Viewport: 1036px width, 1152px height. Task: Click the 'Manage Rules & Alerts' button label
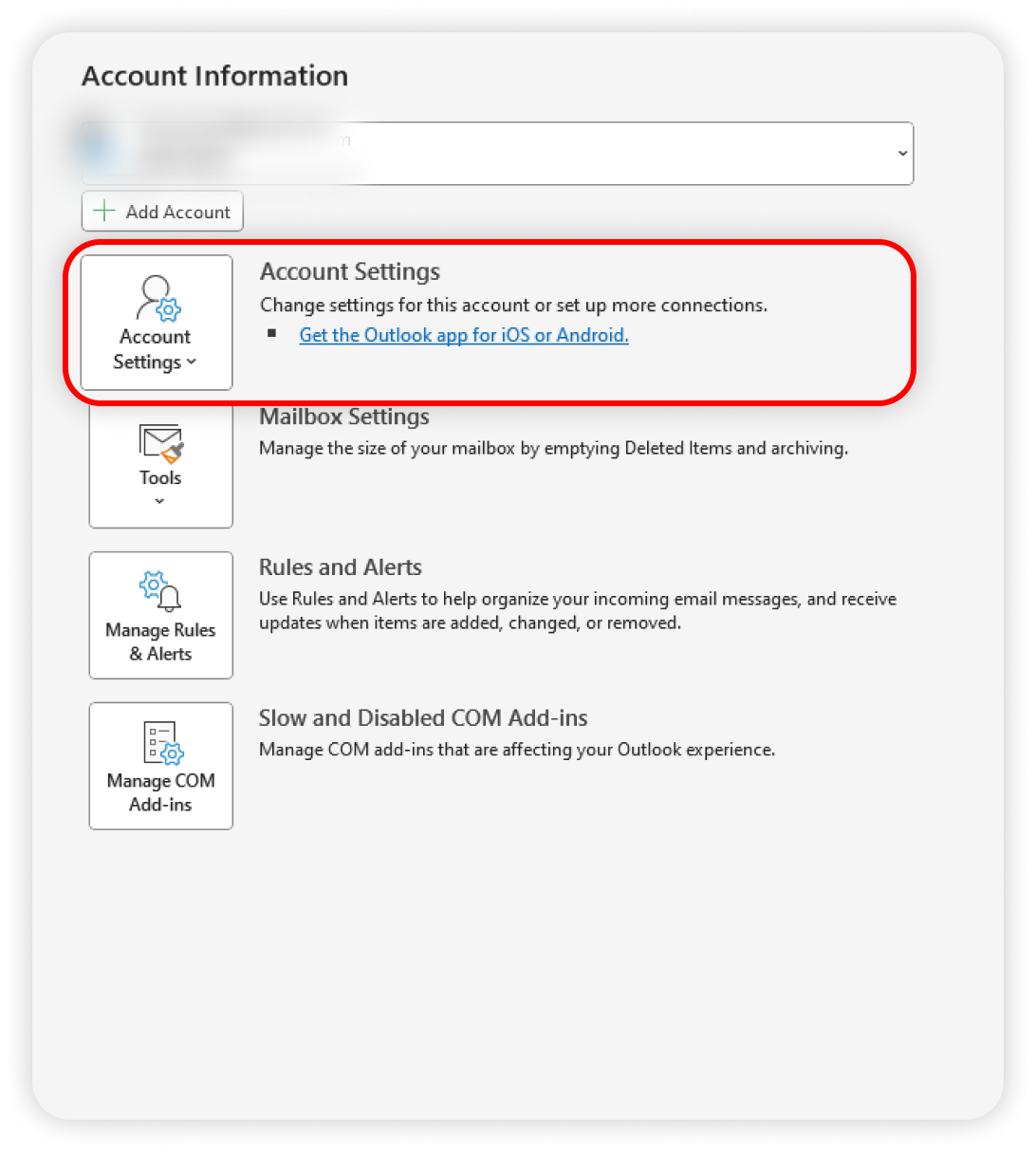[x=160, y=641]
